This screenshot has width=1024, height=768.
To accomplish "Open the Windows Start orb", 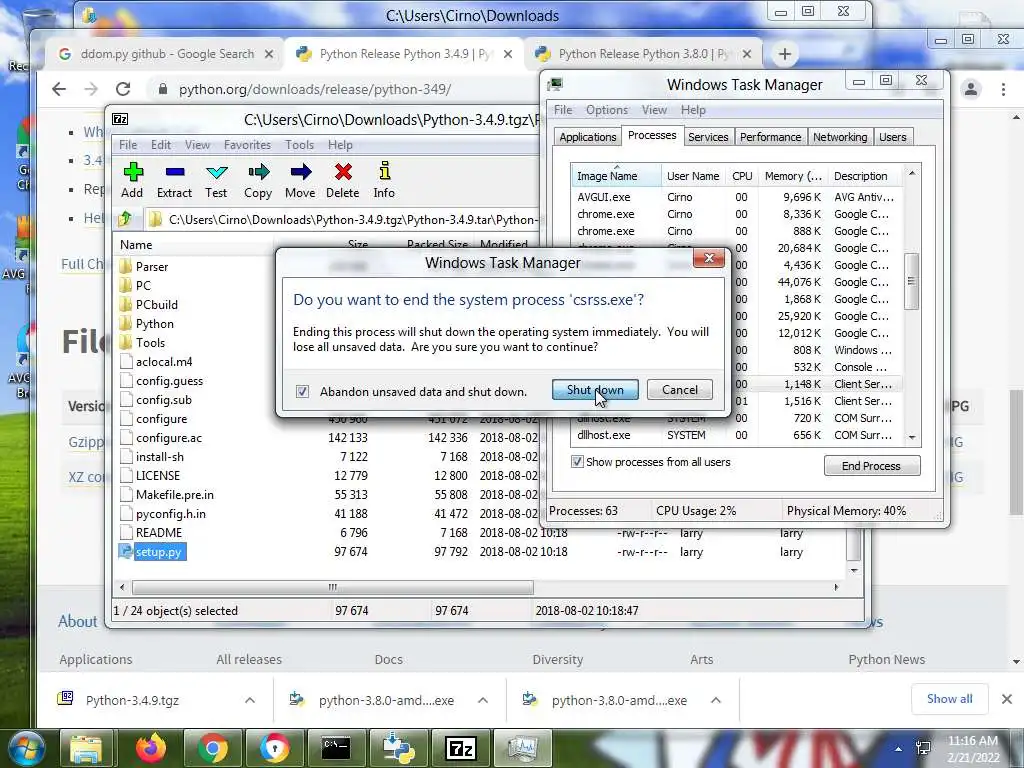I will pos(26,748).
